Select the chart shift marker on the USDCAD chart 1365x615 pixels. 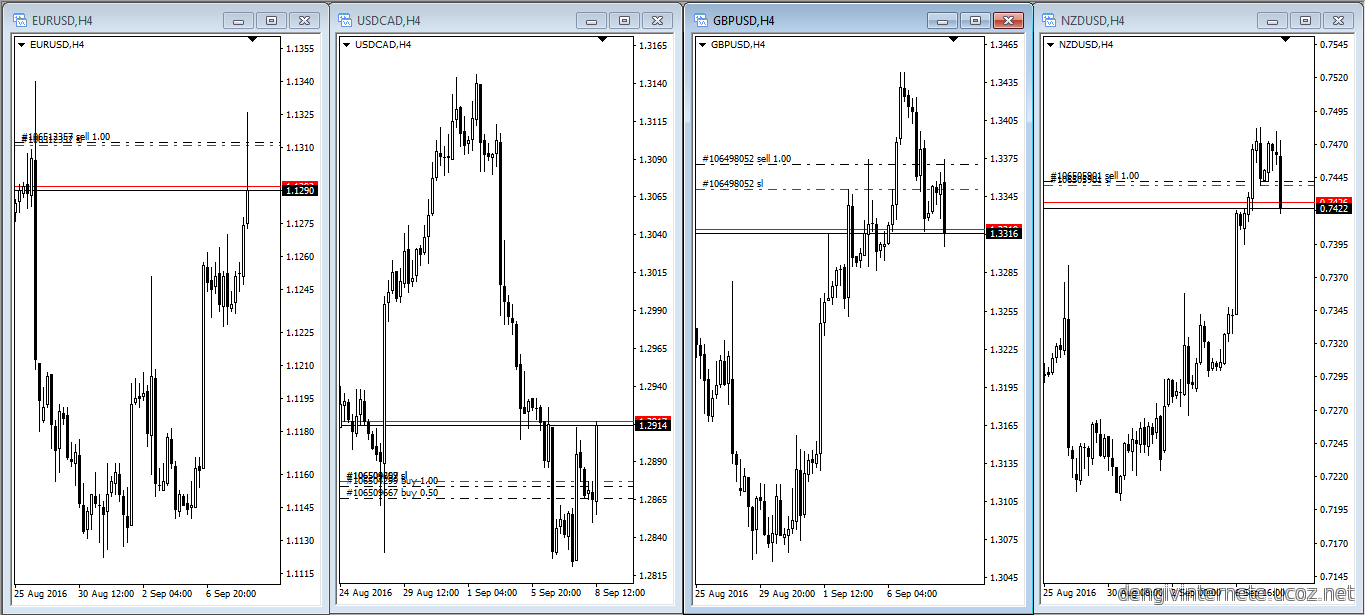tap(602, 39)
